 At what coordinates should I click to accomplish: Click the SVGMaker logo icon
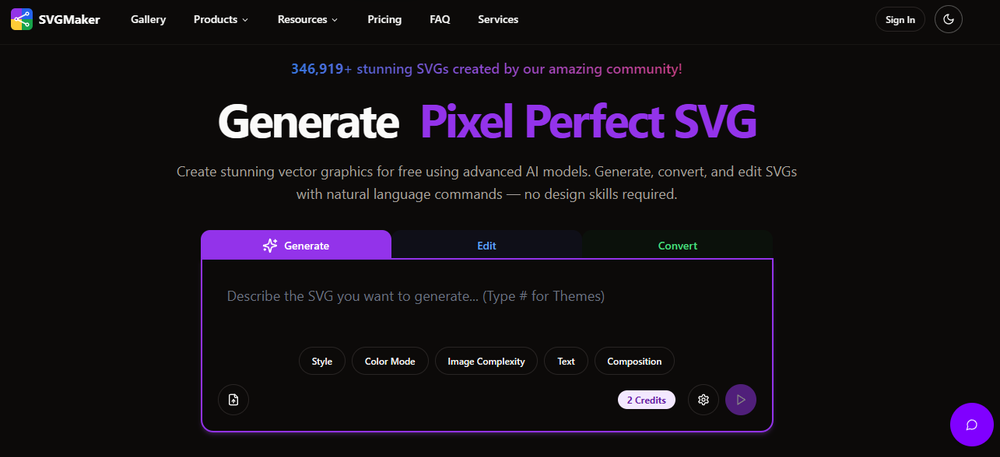[x=21, y=19]
